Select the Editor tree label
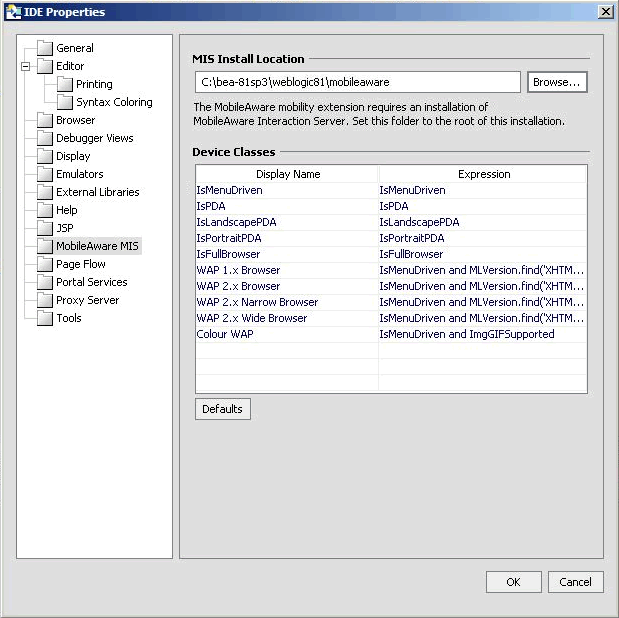Viewport: 619px width, 618px height. (70, 66)
